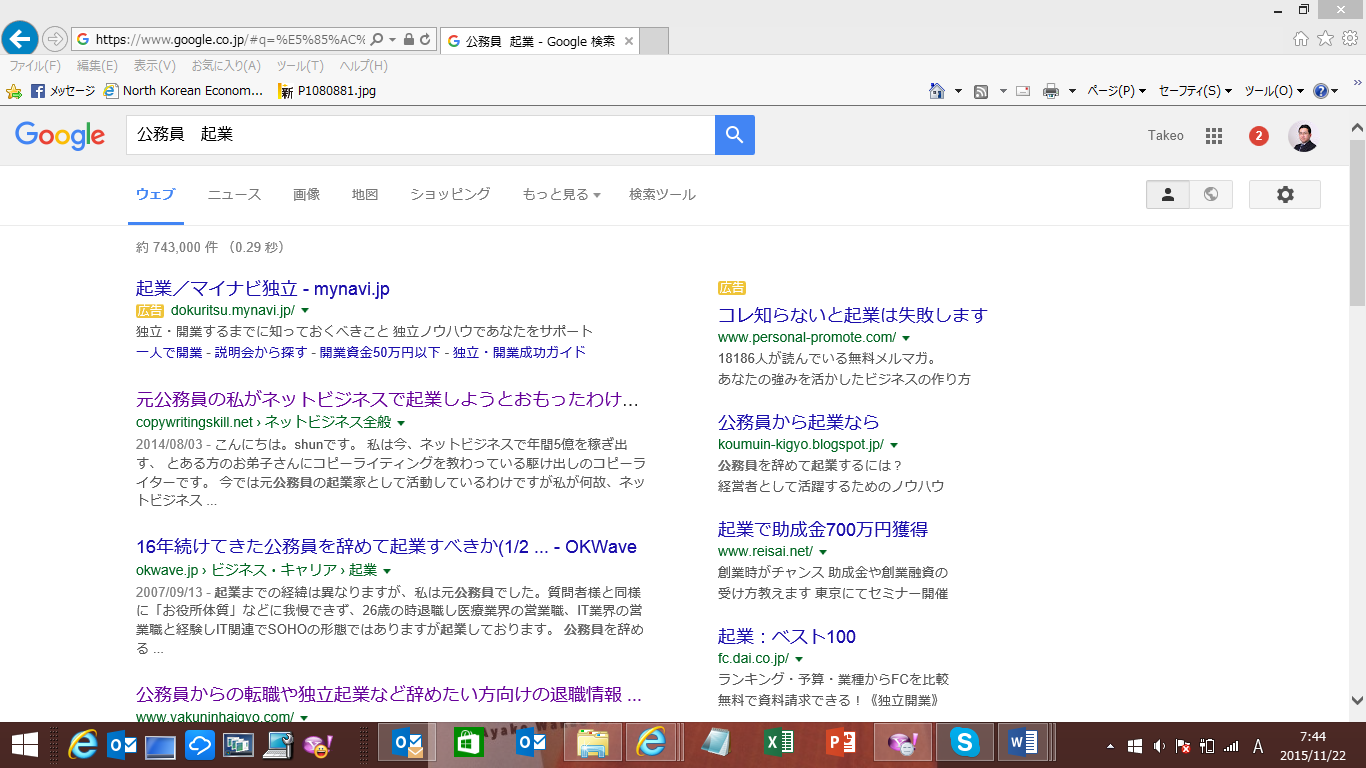Open the ツール(O) command bar dropdown
The height and width of the screenshot is (768, 1366).
1274,91
